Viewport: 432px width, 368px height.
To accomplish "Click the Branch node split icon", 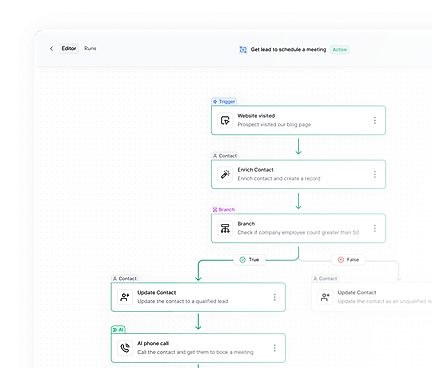I will 225,228.
